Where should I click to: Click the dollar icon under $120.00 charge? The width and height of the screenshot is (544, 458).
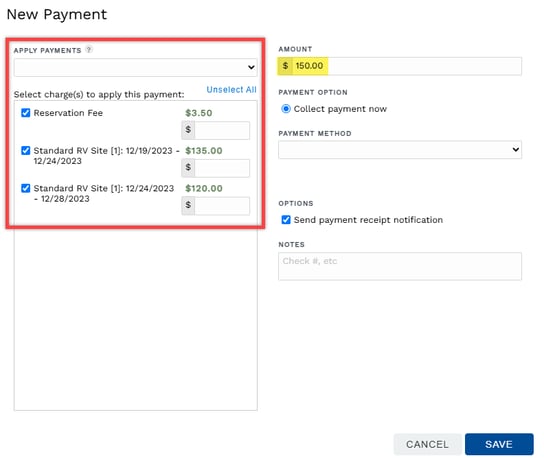188,205
